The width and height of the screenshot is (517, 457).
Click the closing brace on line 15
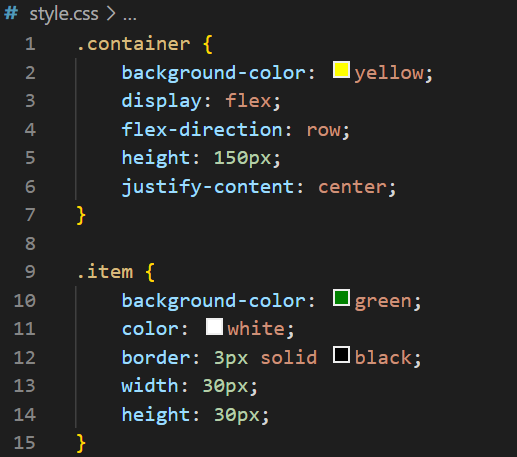[81, 443]
